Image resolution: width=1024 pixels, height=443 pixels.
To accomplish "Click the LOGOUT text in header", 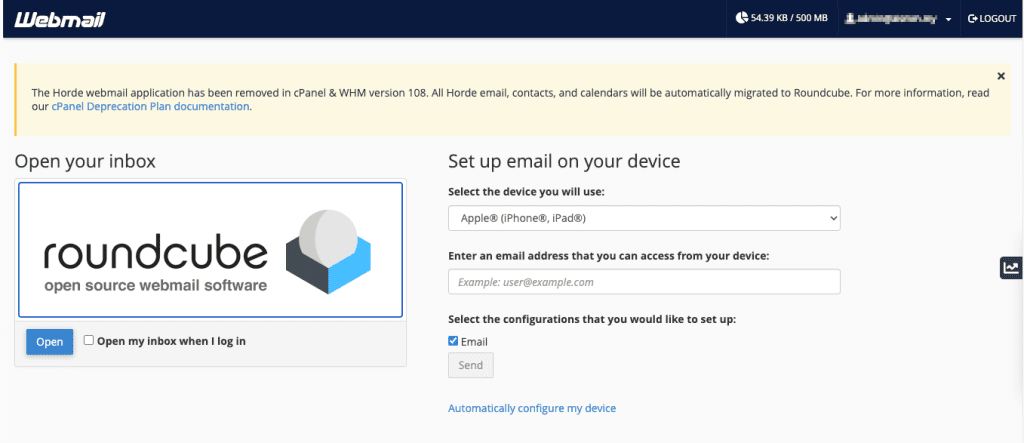I will click(998, 18).
